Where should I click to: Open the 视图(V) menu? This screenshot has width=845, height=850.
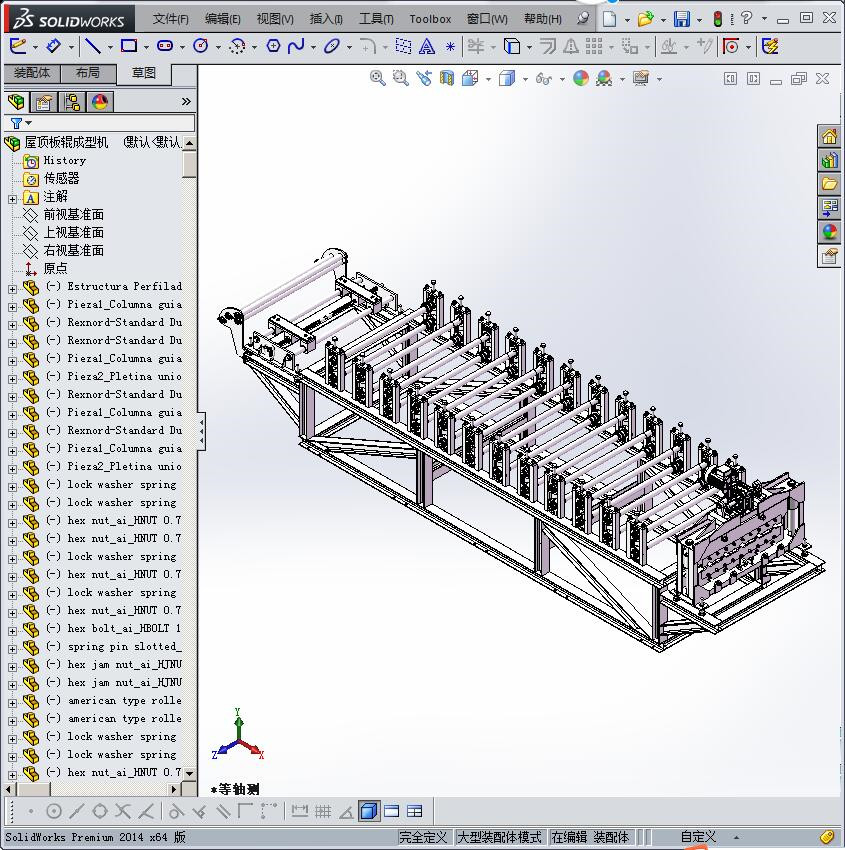click(275, 19)
